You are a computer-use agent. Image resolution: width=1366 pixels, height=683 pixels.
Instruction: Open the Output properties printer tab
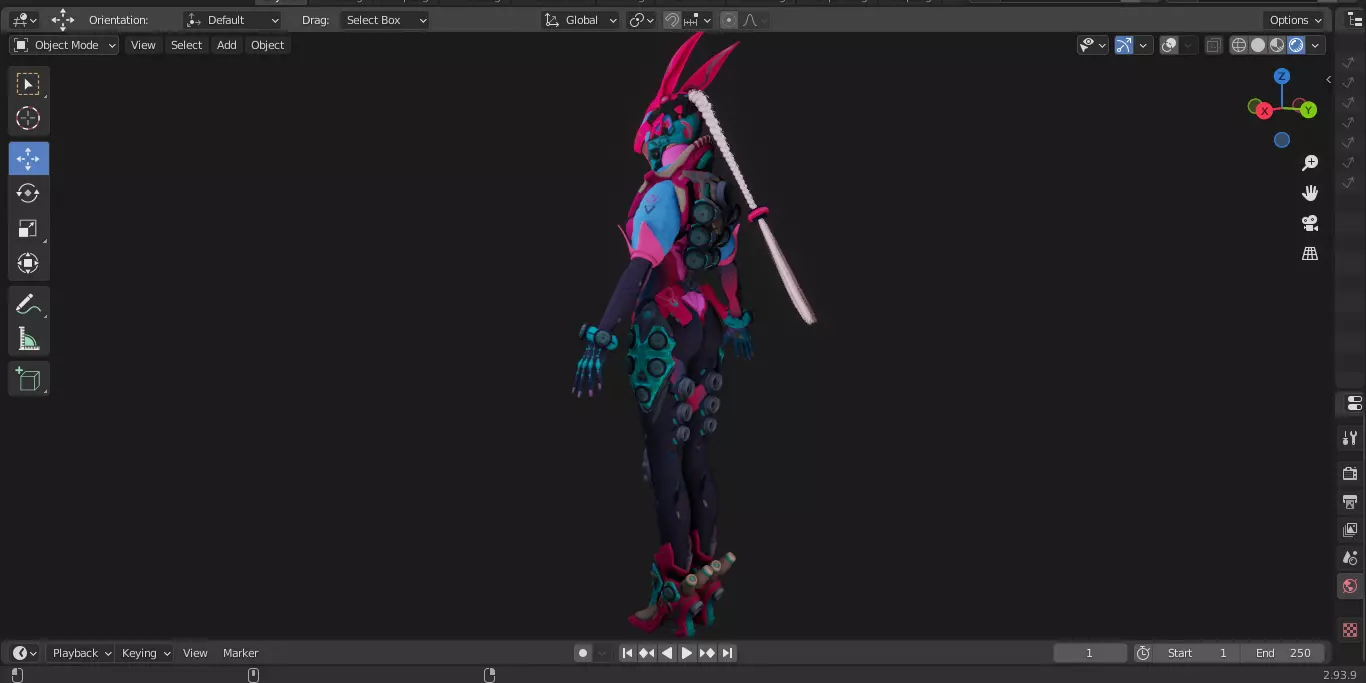click(1350, 501)
